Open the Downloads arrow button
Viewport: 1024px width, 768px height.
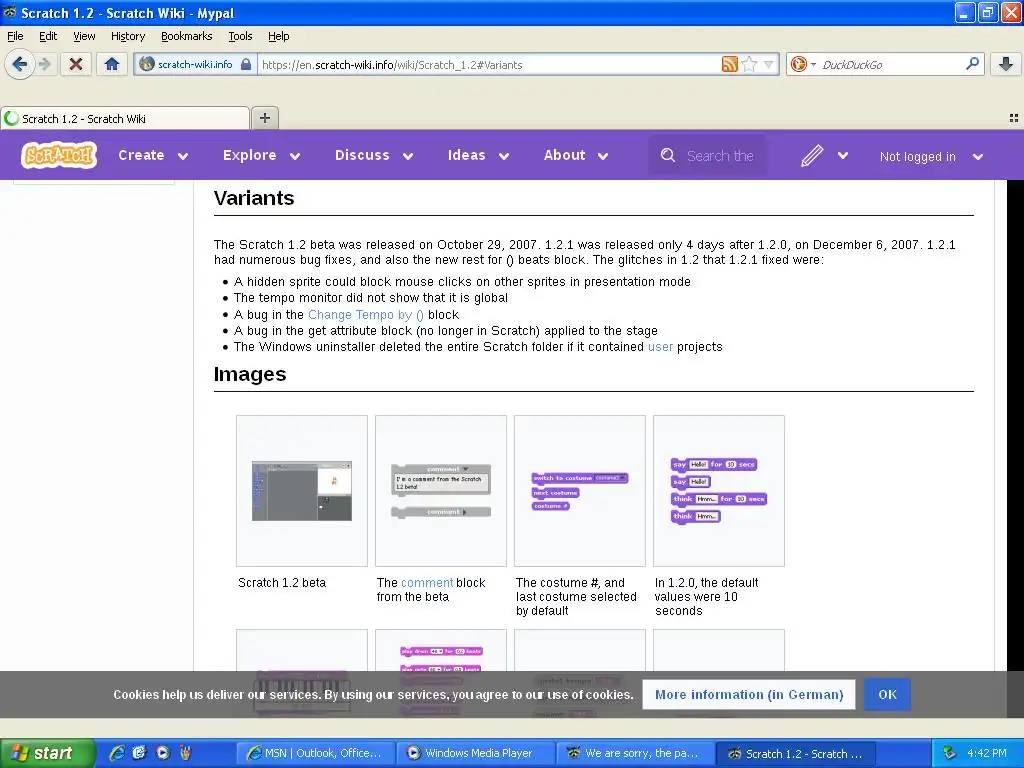(1006, 64)
